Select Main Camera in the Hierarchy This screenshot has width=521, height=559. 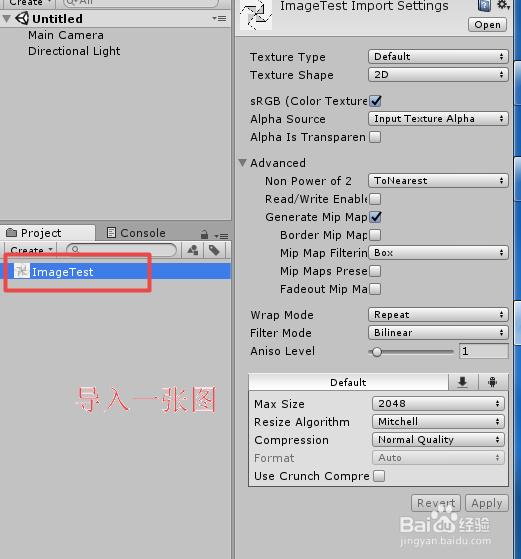coord(66,35)
